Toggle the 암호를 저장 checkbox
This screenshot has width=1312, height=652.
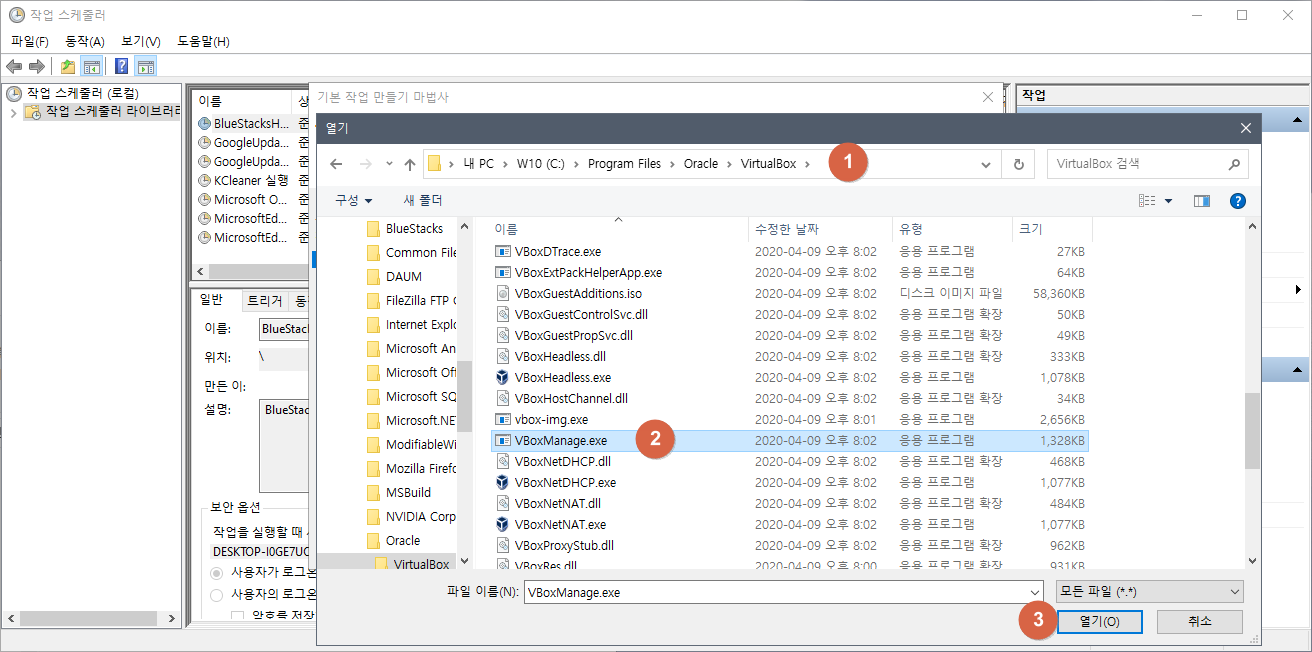(x=237, y=616)
